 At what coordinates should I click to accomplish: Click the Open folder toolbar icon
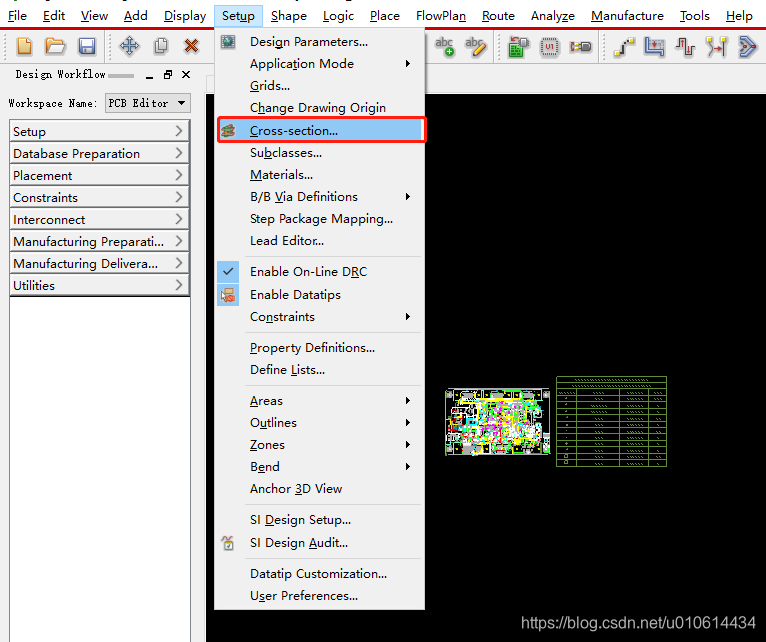point(55,46)
